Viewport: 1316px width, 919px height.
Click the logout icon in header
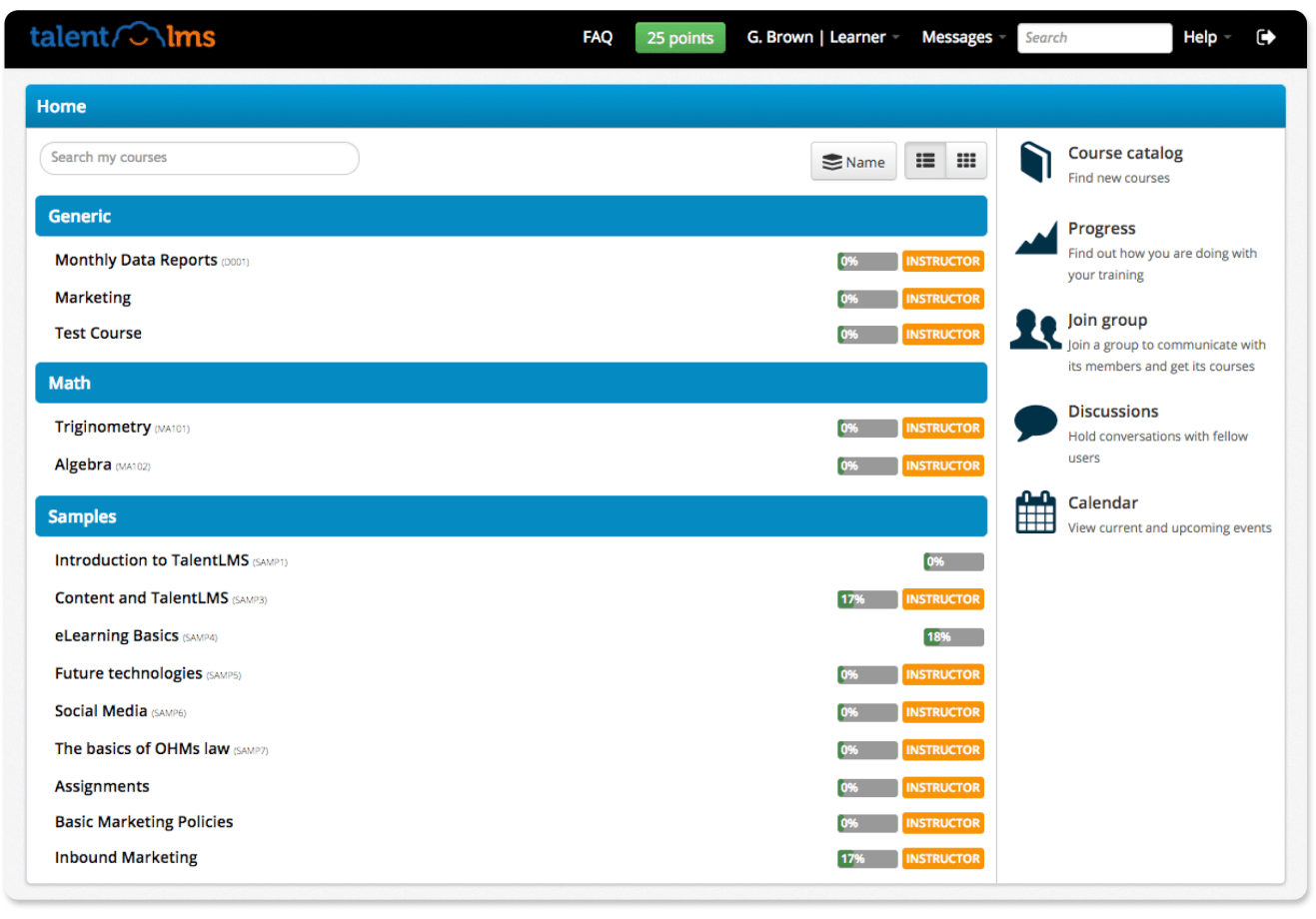(x=1265, y=37)
